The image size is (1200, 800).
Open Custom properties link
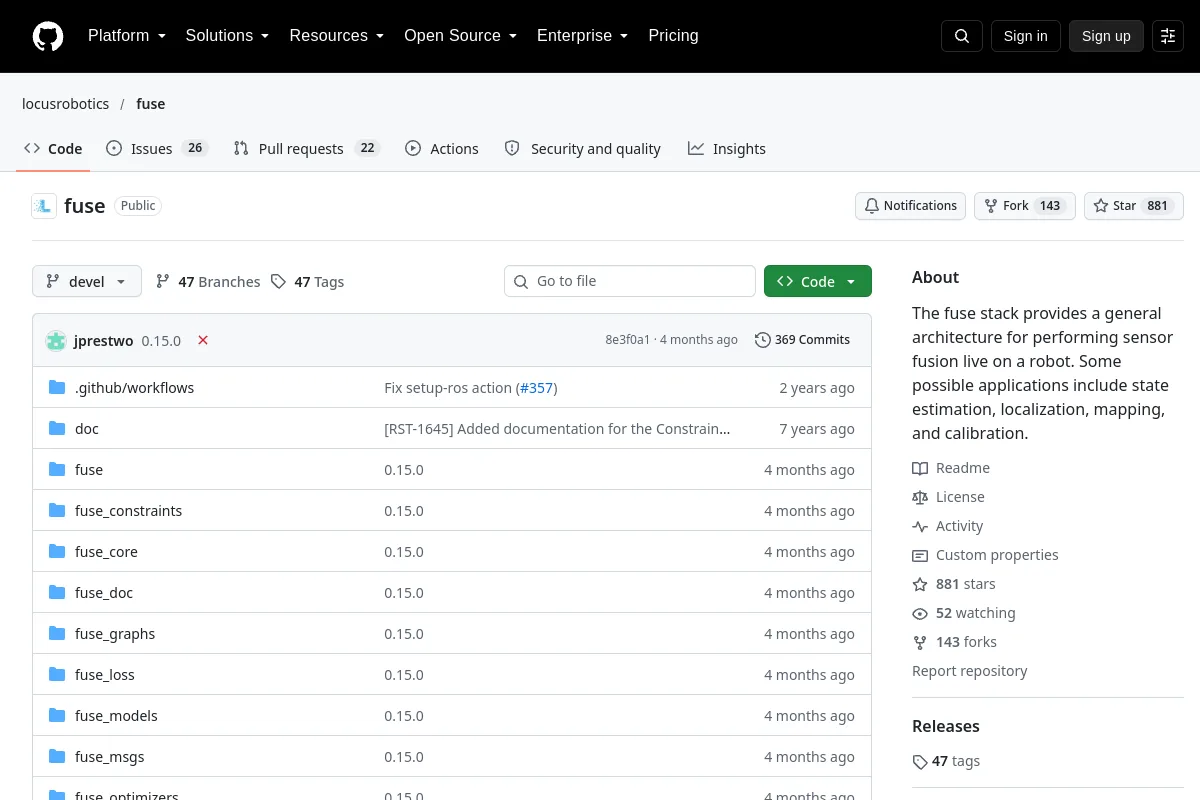[985, 555]
